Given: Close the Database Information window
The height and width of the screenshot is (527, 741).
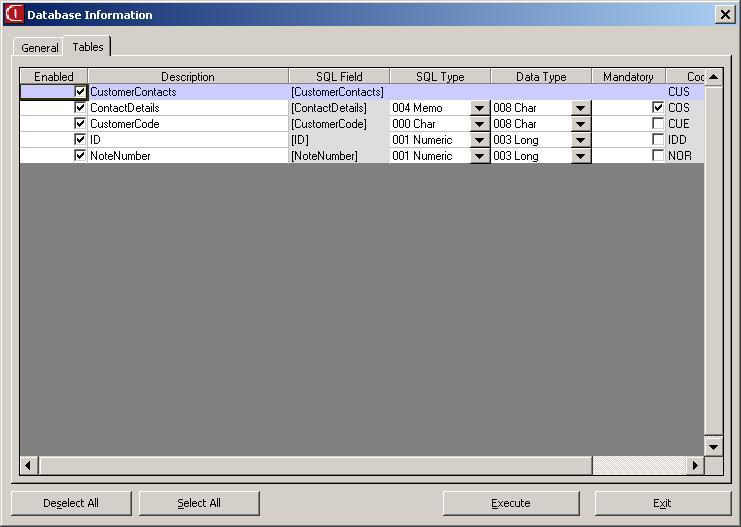Looking at the screenshot, I should [x=725, y=15].
